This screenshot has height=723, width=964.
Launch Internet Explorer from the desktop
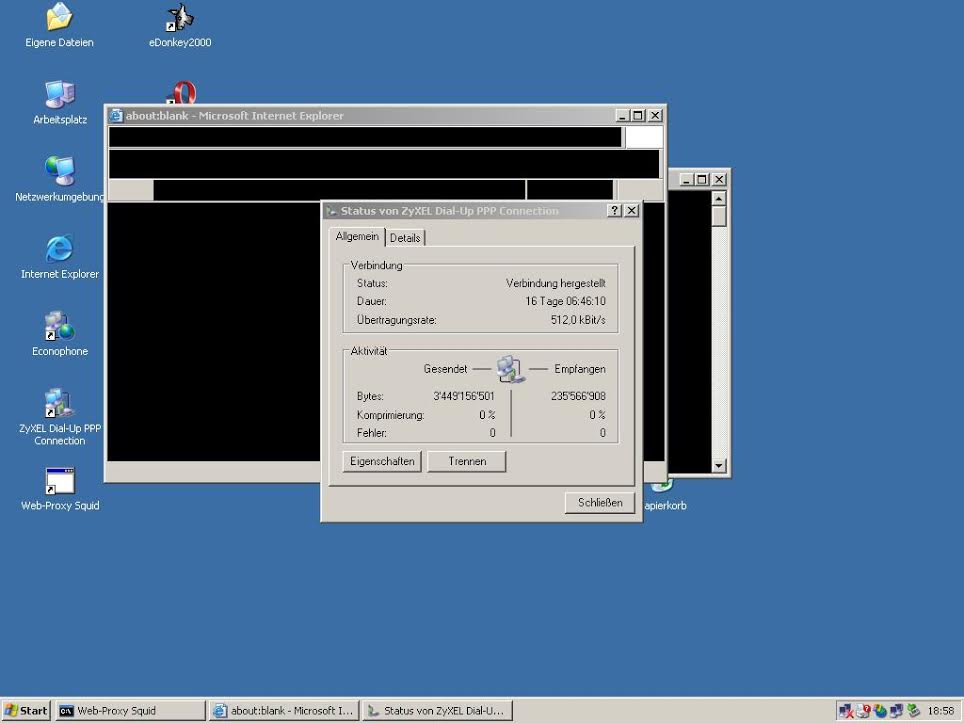tap(60, 249)
